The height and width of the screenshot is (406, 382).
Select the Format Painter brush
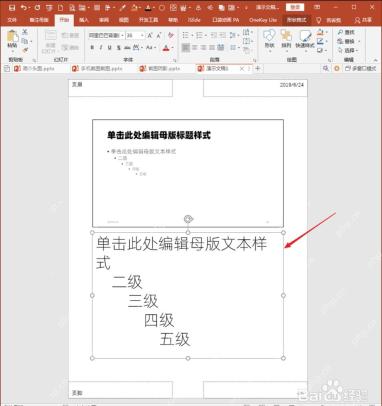(25, 50)
